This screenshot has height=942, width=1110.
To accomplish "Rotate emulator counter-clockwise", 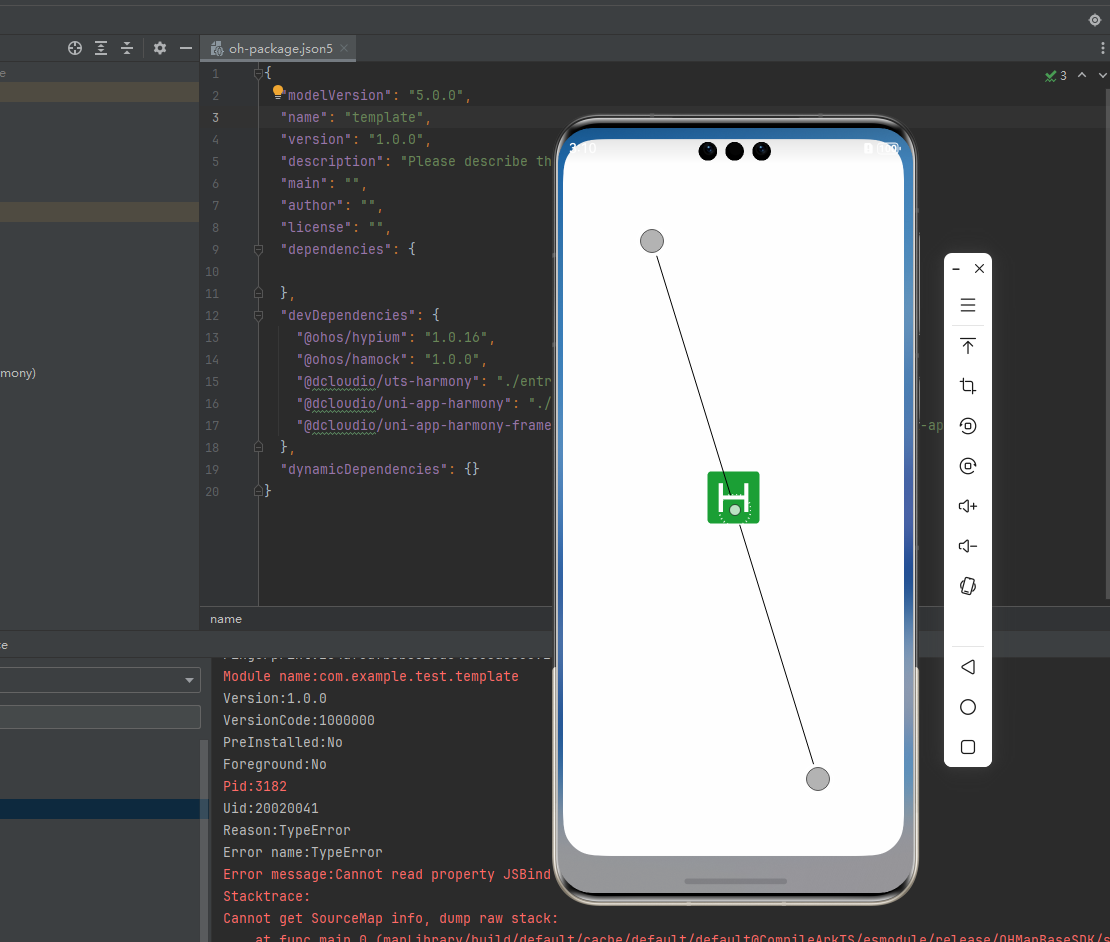I will (968, 426).
